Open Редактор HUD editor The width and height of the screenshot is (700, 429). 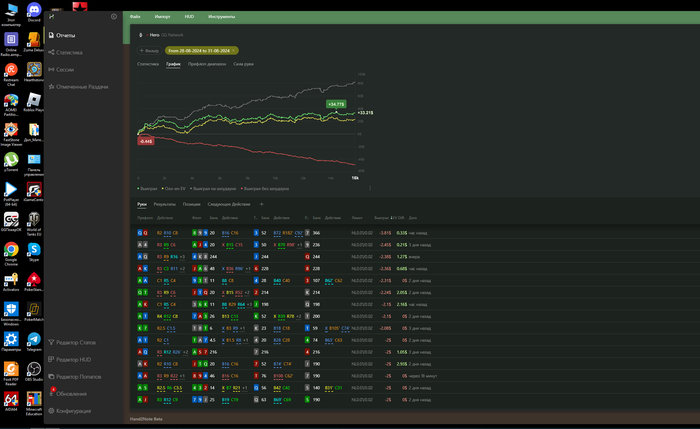[x=74, y=359]
